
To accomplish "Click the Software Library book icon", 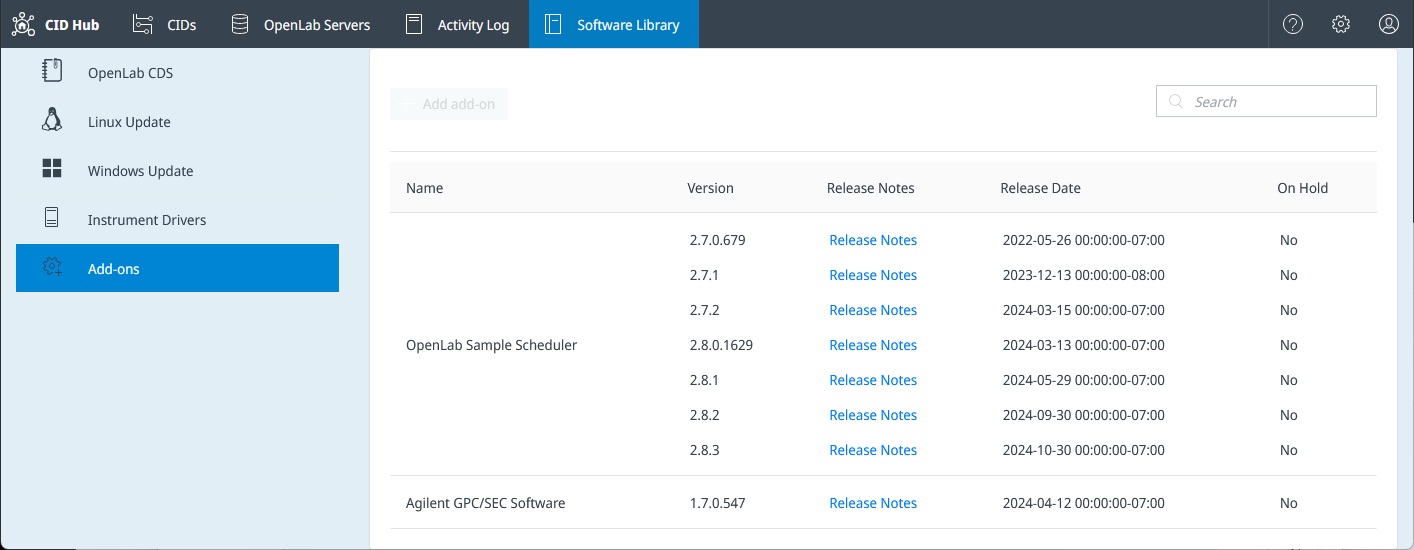I will 553,24.
